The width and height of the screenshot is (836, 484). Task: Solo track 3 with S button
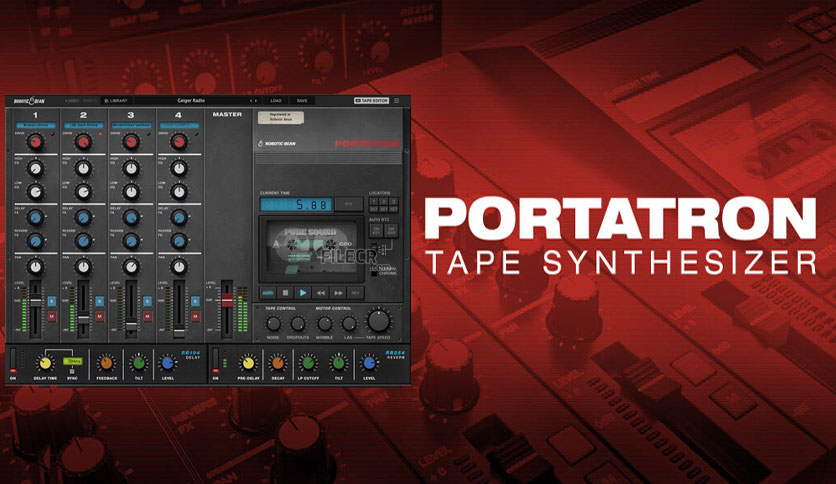pyautogui.click(x=148, y=302)
